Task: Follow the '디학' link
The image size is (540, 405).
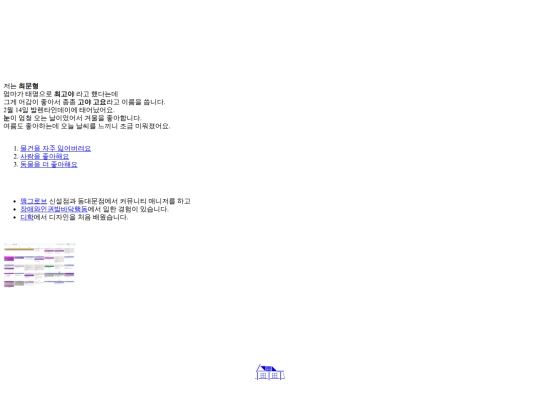Action: pos(27,217)
